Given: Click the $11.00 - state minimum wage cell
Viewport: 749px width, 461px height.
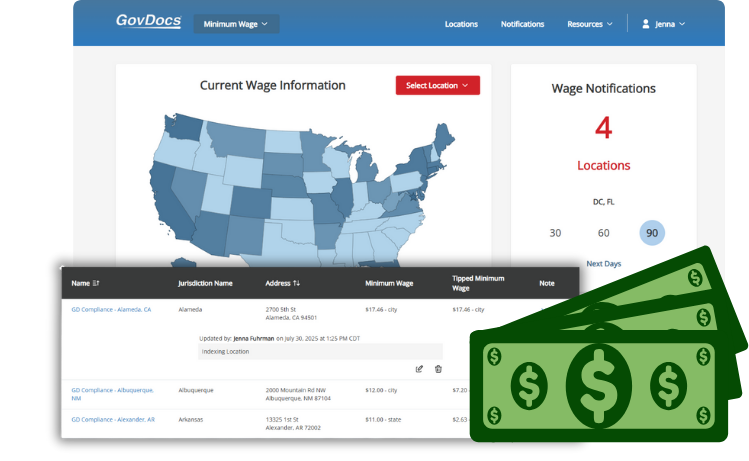Looking at the screenshot, I should coord(383,419).
